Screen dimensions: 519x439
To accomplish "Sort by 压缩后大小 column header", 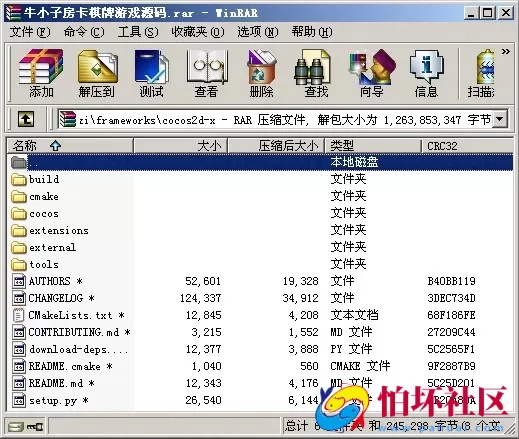I will pos(276,146).
